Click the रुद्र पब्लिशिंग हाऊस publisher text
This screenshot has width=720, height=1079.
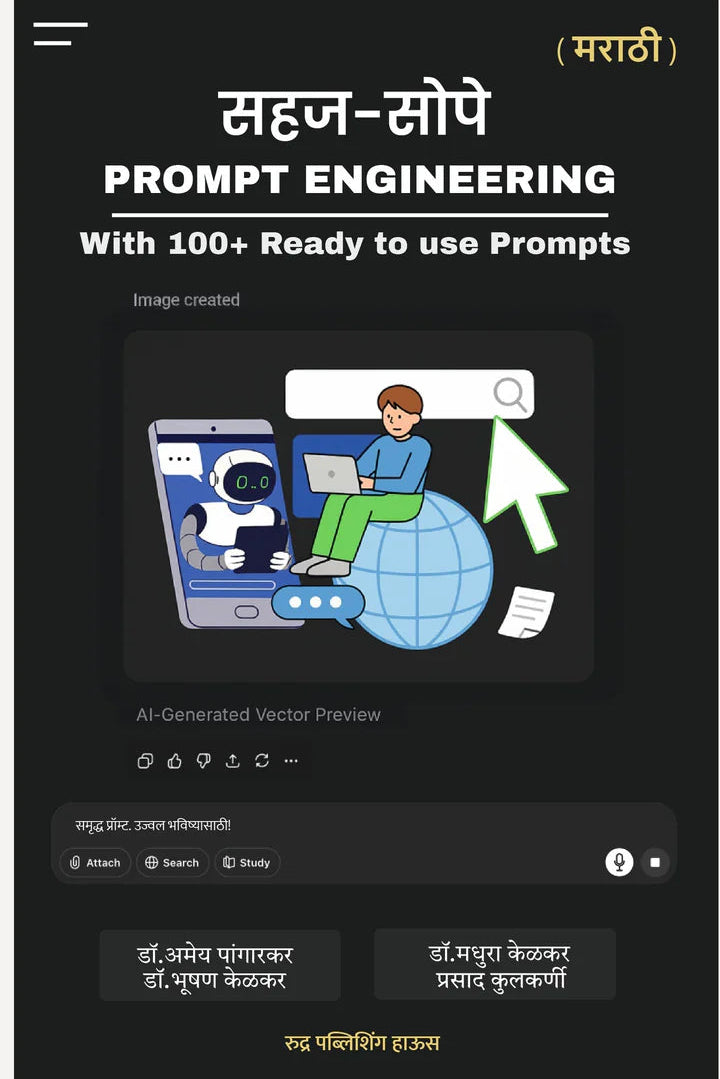point(361,1043)
